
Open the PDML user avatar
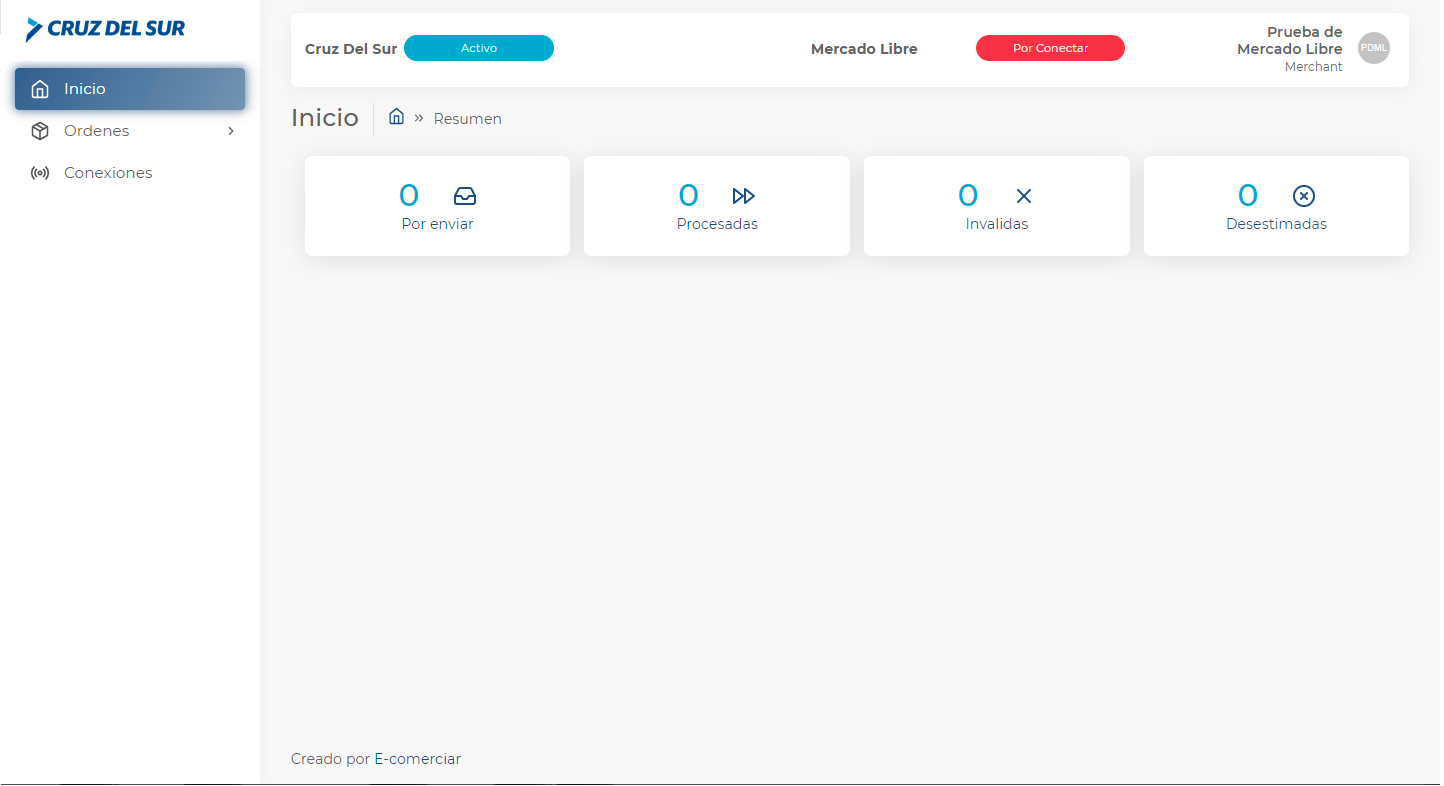(x=1373, y=48)
